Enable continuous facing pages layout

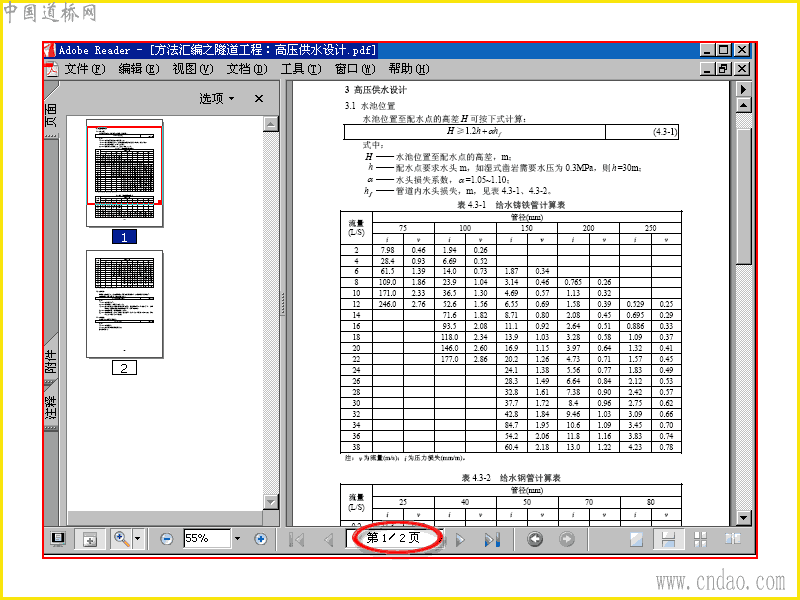pos(701,539)
